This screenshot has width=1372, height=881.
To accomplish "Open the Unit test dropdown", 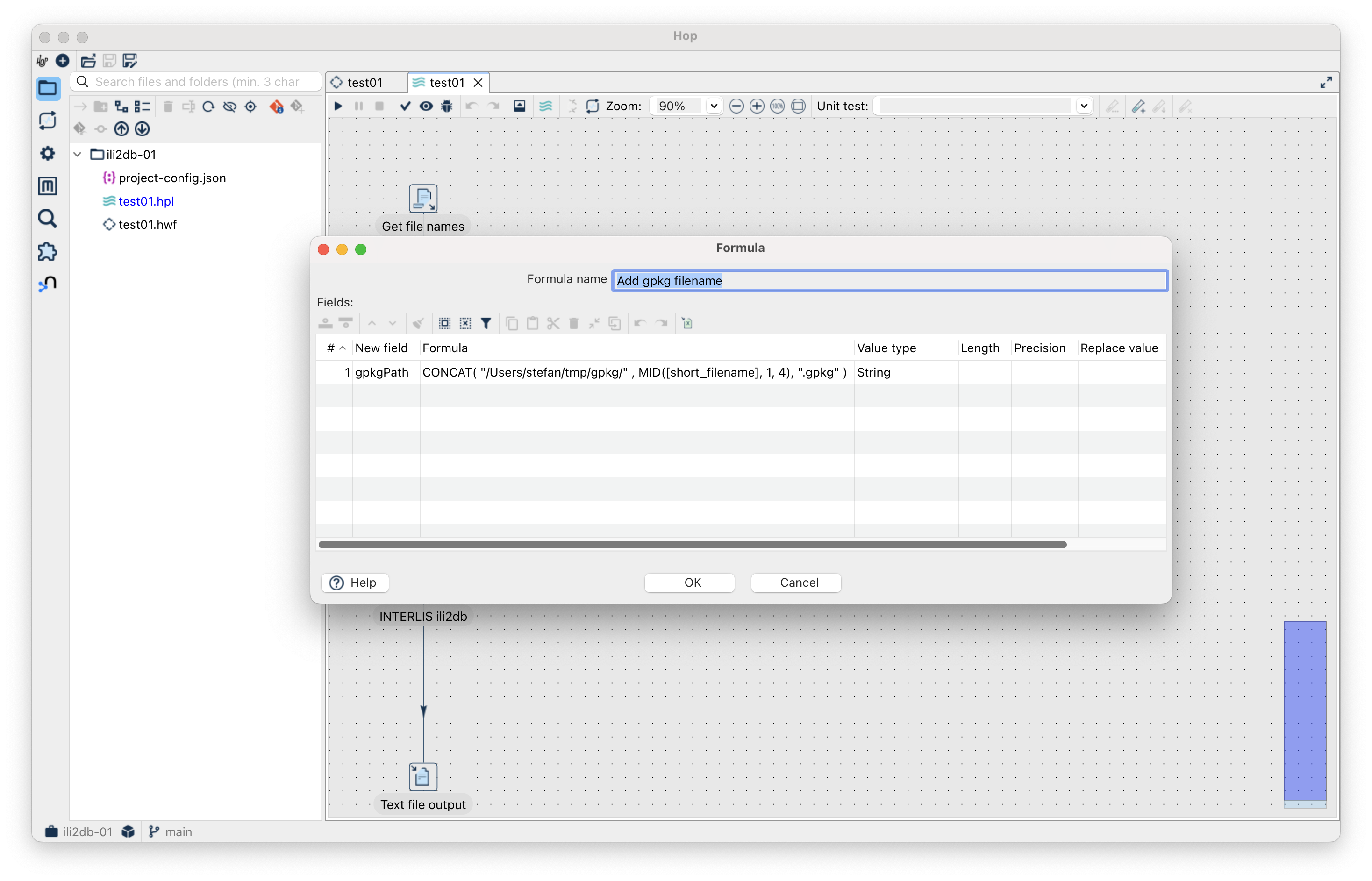I will [1083, 106].
